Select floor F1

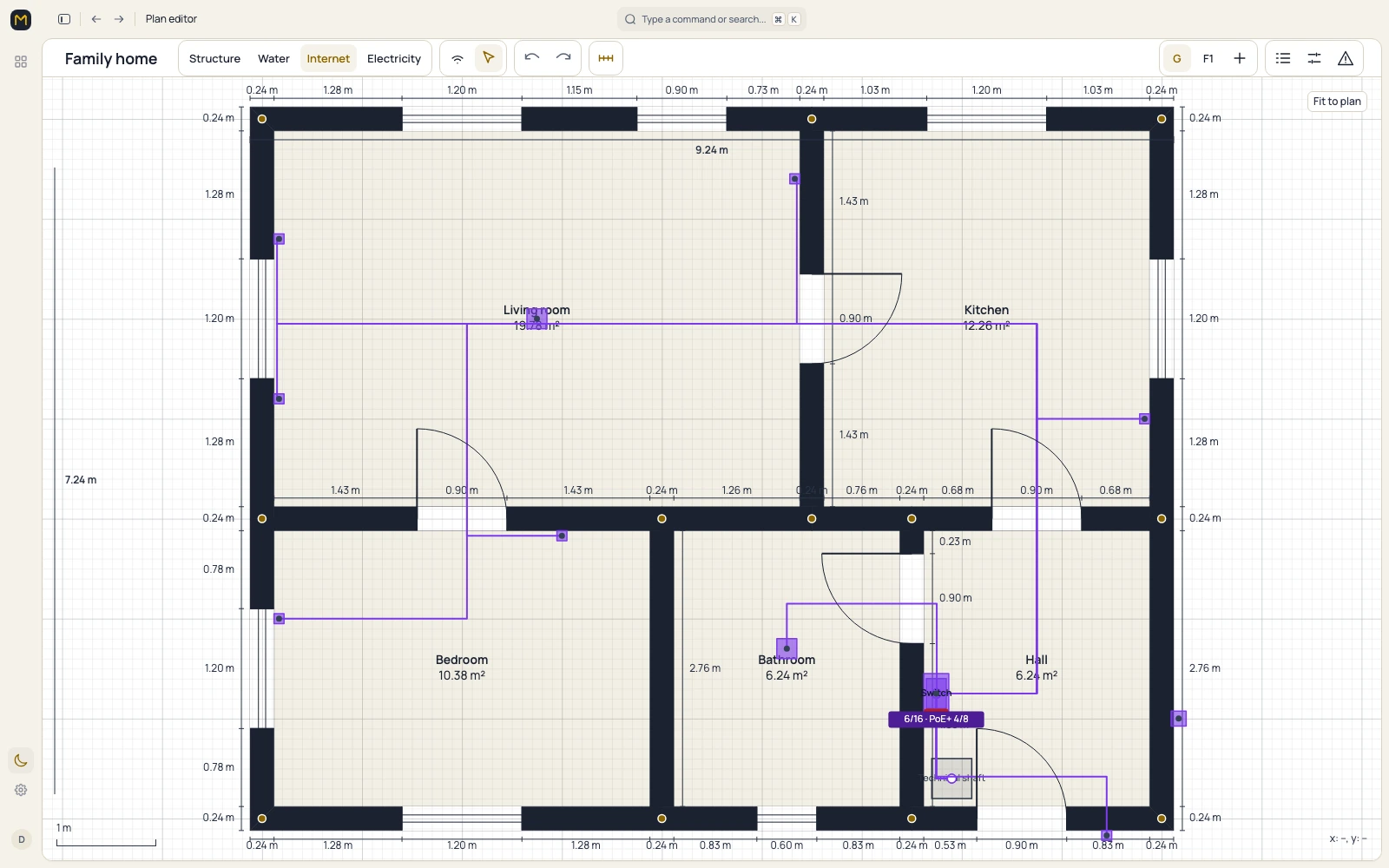1208,58
